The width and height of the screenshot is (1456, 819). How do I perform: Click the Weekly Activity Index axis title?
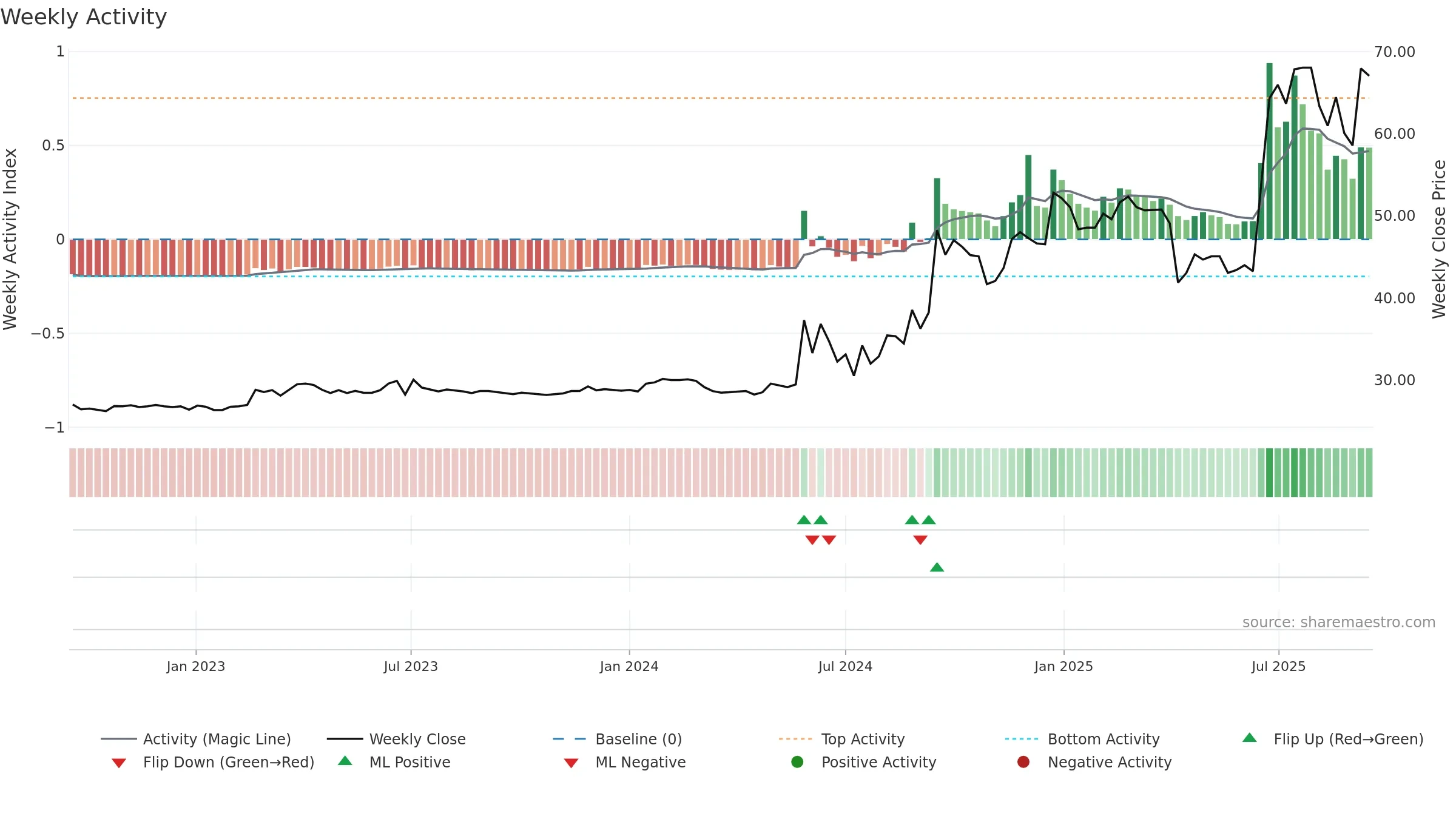click(x=10, y=239)
